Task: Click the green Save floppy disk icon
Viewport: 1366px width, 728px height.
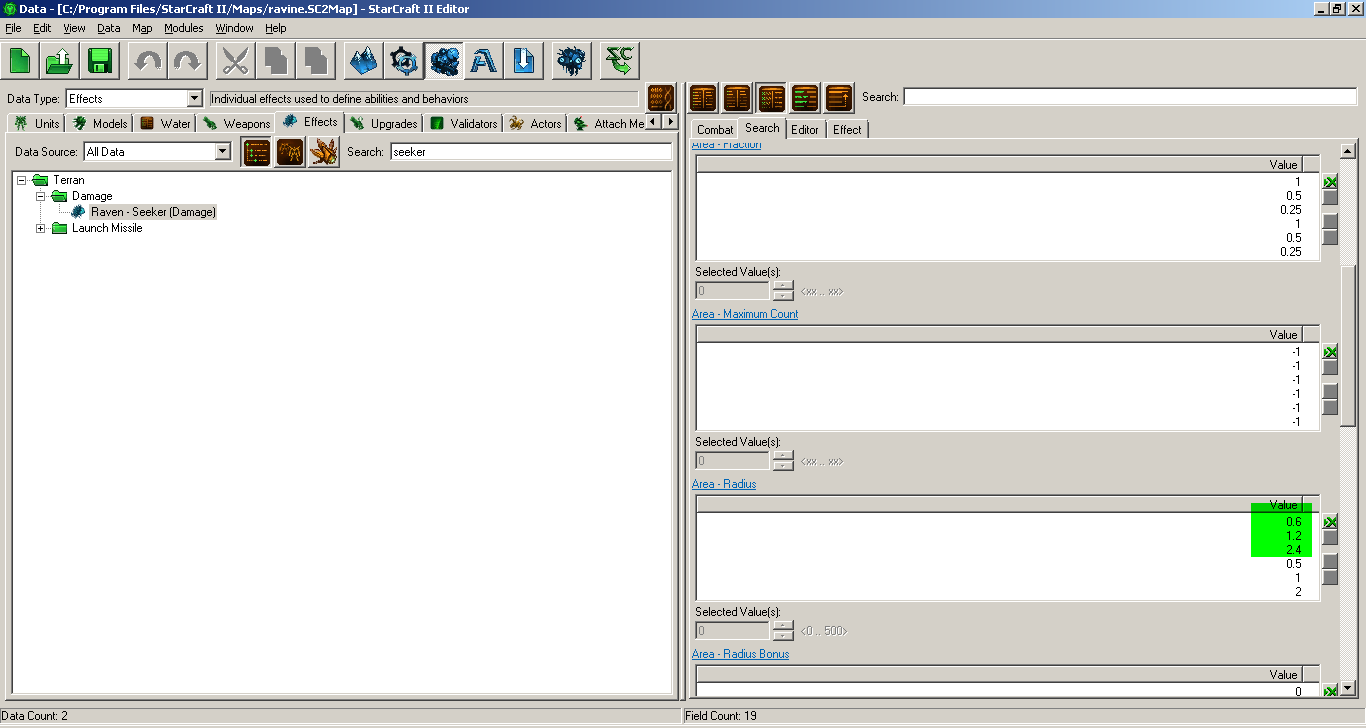Action: pos(100,62)
